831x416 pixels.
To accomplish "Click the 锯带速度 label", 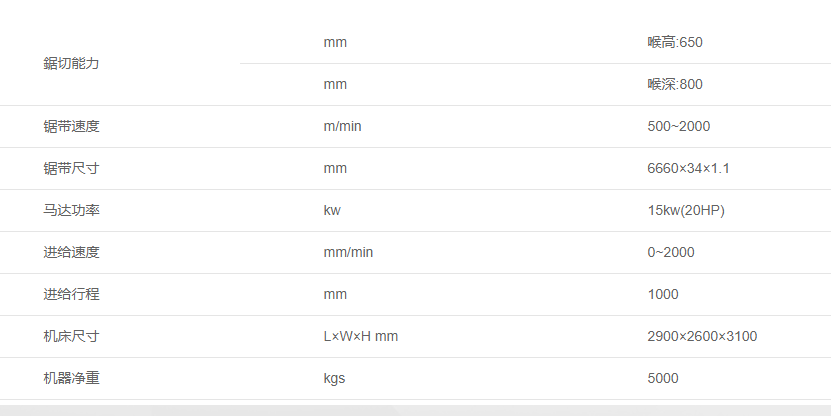I will click(x=71, y=126).
